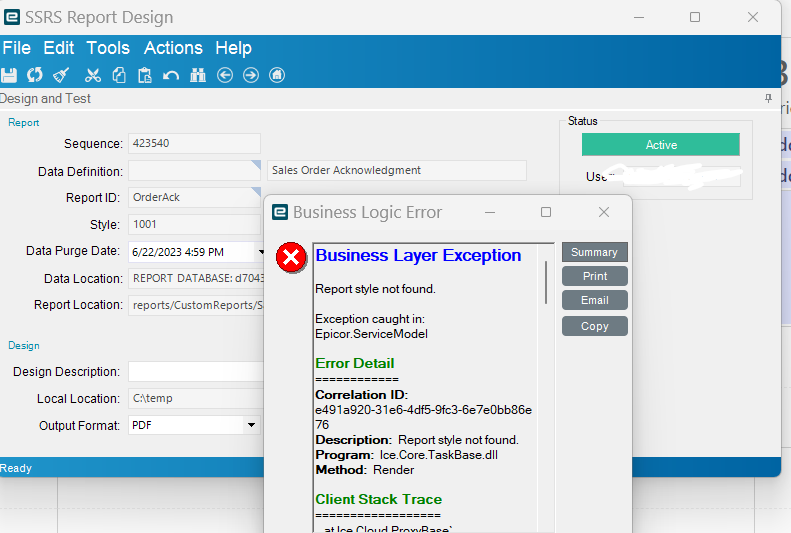
Task: Click the Local Location field C:\temp
Action: pyautogui.click(x=196, y=398)
